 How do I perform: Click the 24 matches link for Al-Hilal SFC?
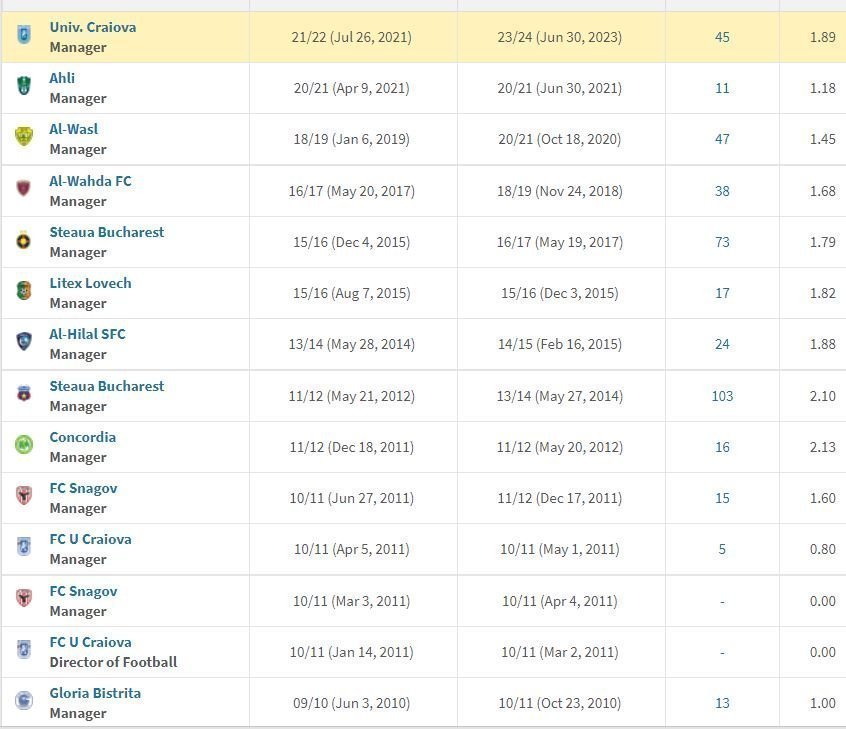[x=722, y=344]
